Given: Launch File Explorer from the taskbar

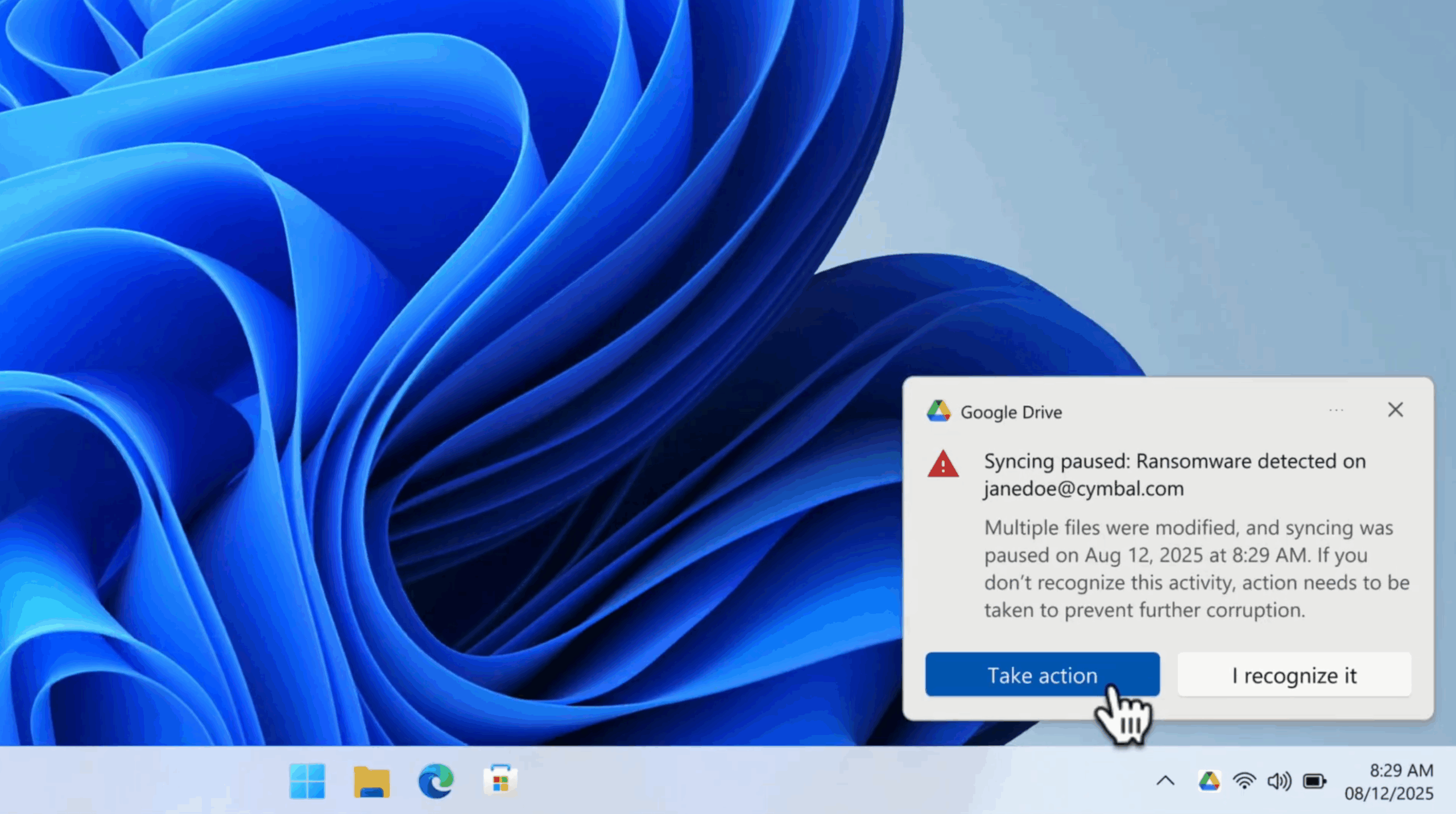Looking at the screenshot, I should (x=371, y=781).
